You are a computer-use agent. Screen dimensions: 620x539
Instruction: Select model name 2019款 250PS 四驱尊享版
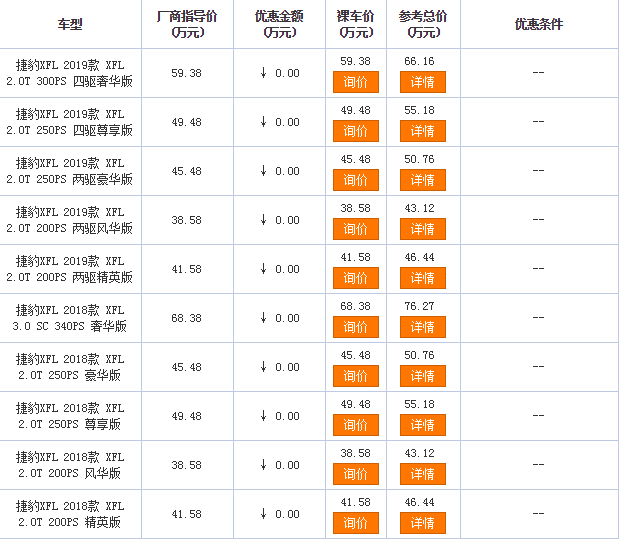point(70,122)
